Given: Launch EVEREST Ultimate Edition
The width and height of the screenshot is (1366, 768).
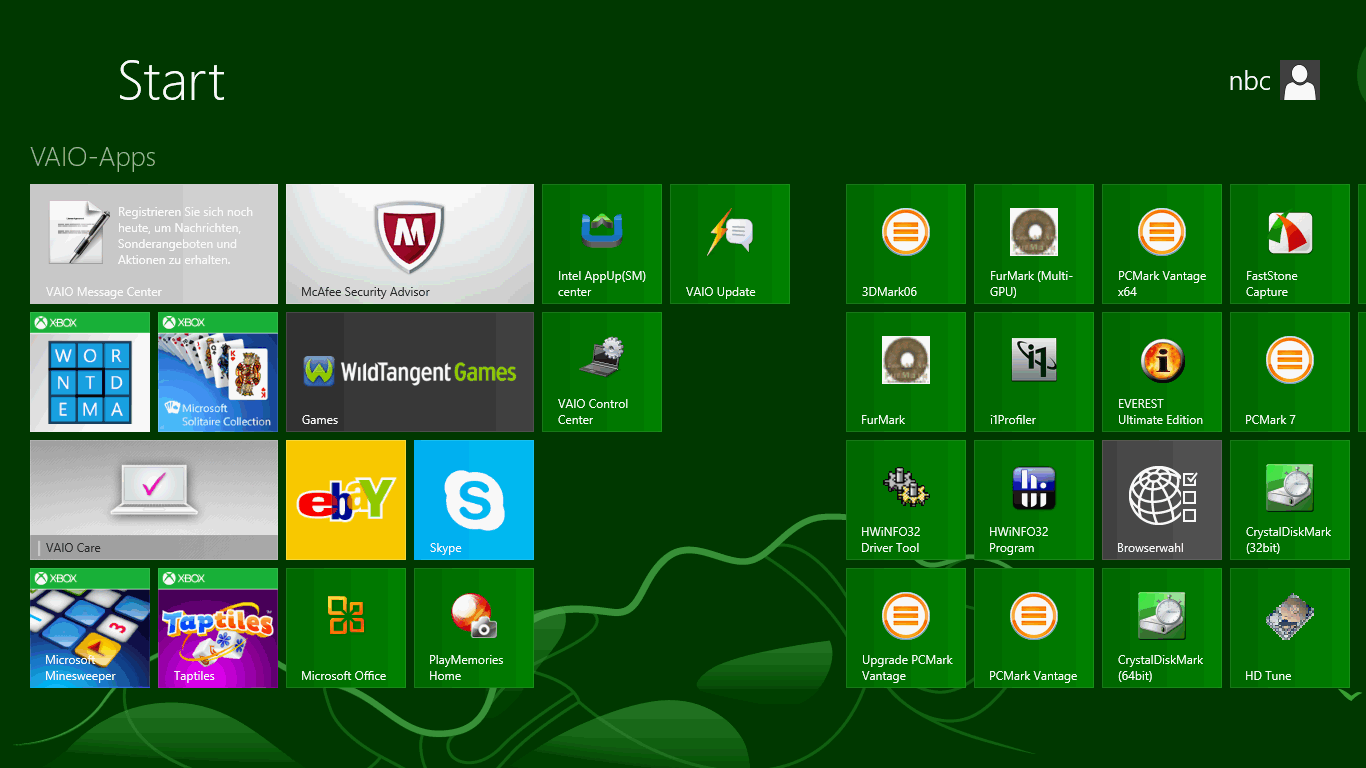Looking at the screenshot, I should 1162,372.
